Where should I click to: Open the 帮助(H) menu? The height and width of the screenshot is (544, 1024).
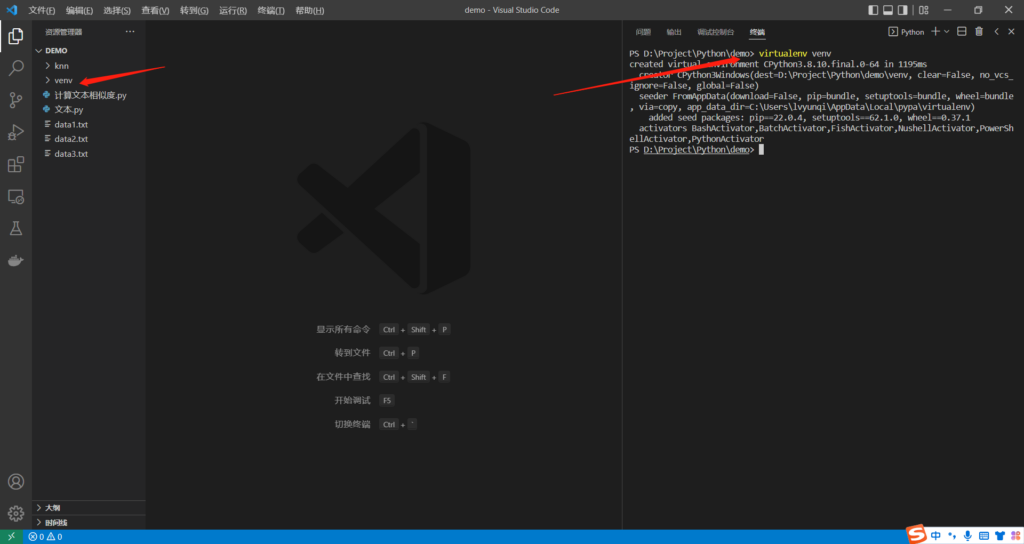coord(310,10)
